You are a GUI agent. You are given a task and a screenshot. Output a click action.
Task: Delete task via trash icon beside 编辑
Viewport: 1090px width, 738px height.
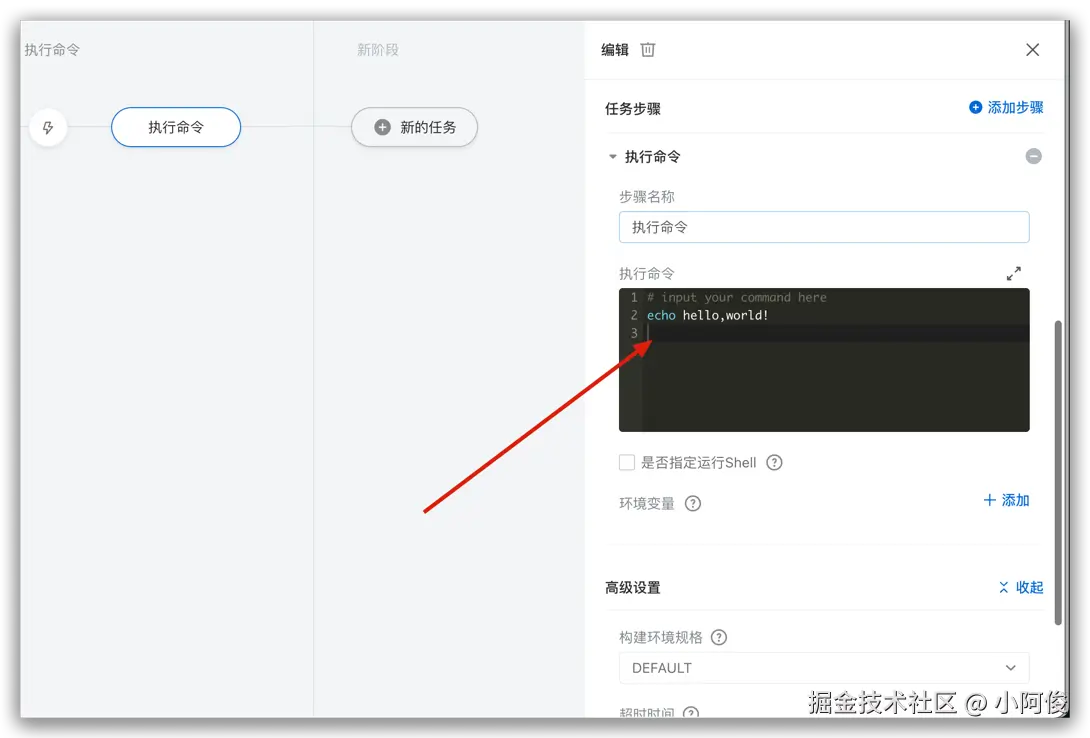648,50
